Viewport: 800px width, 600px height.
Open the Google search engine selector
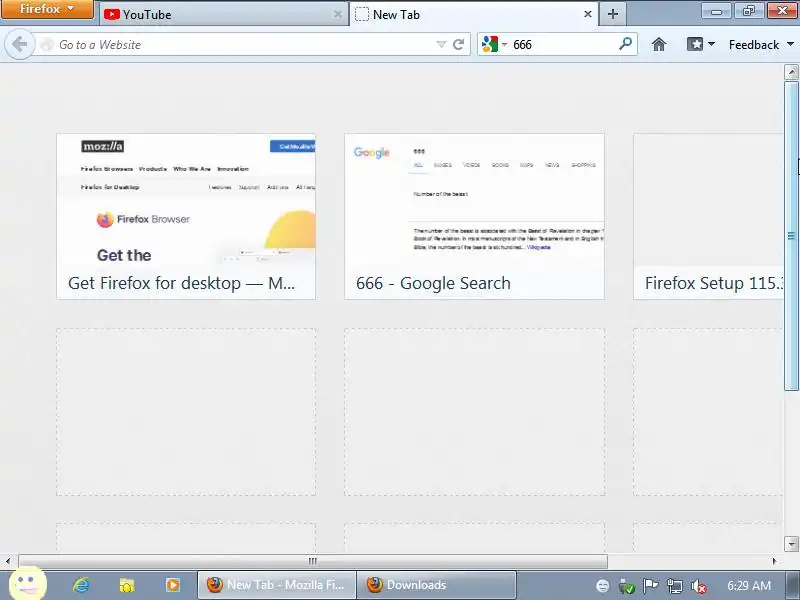[493, 44]
